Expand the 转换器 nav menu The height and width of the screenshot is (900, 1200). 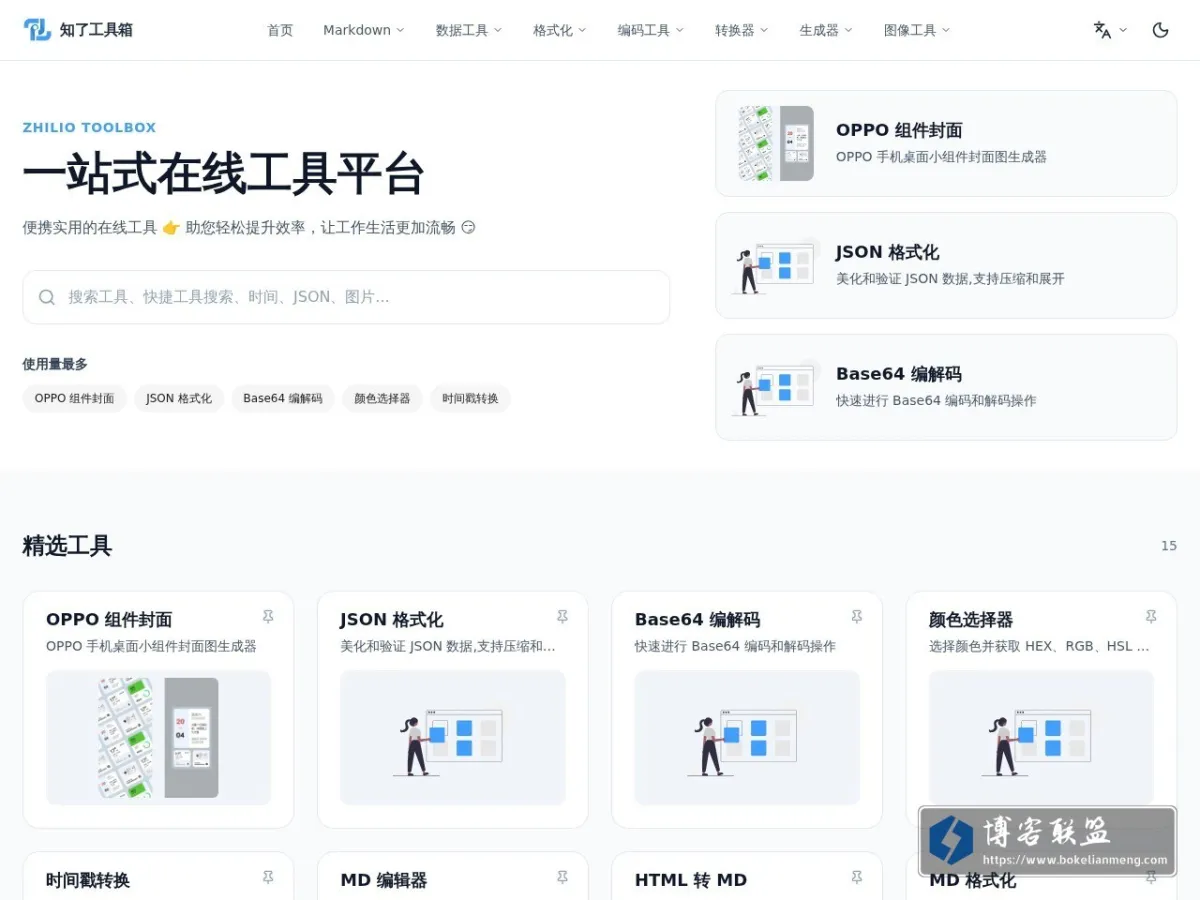coord(742,30)
